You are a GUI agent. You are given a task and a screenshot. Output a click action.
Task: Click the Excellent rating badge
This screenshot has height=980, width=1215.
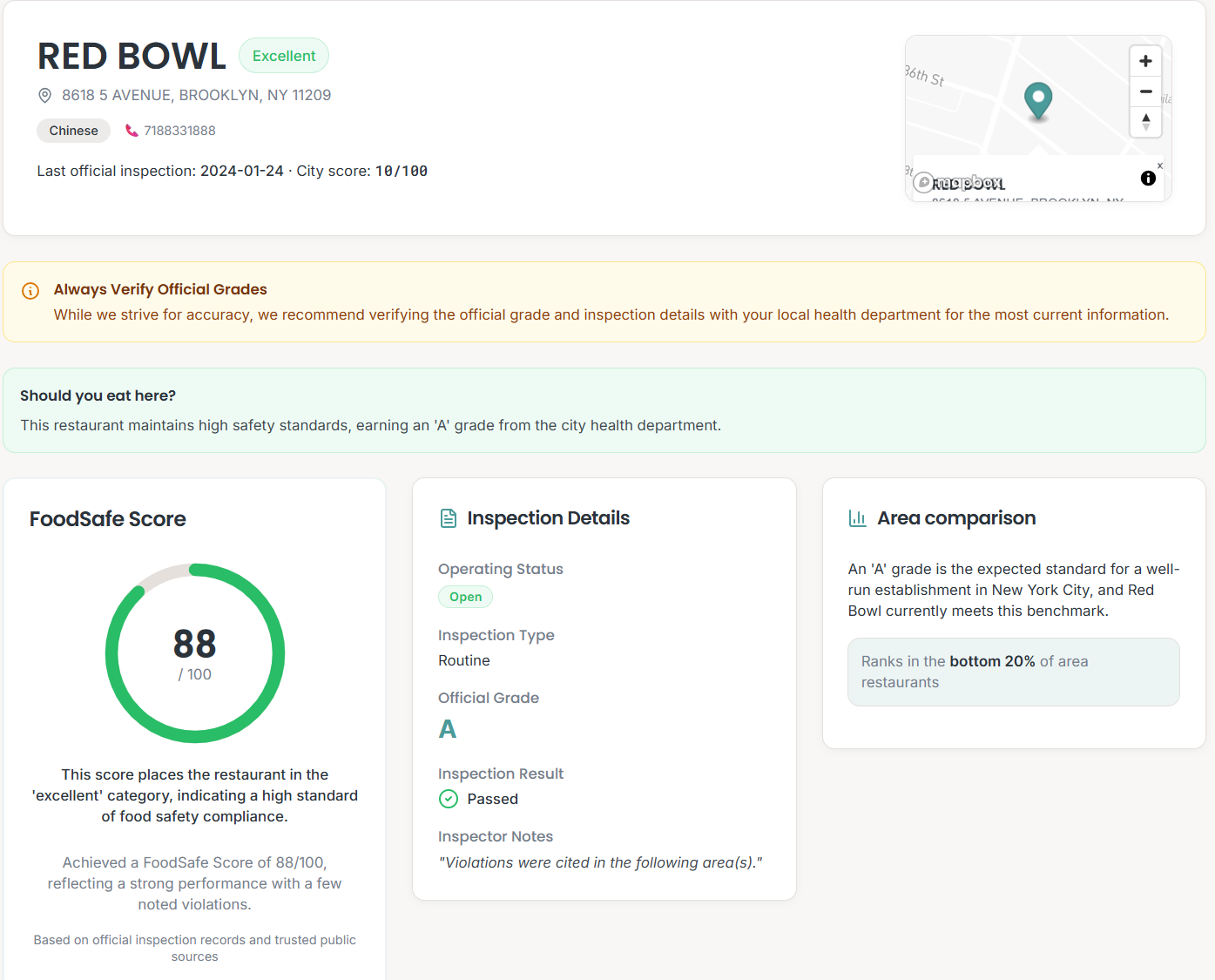(x=284, y=56)
